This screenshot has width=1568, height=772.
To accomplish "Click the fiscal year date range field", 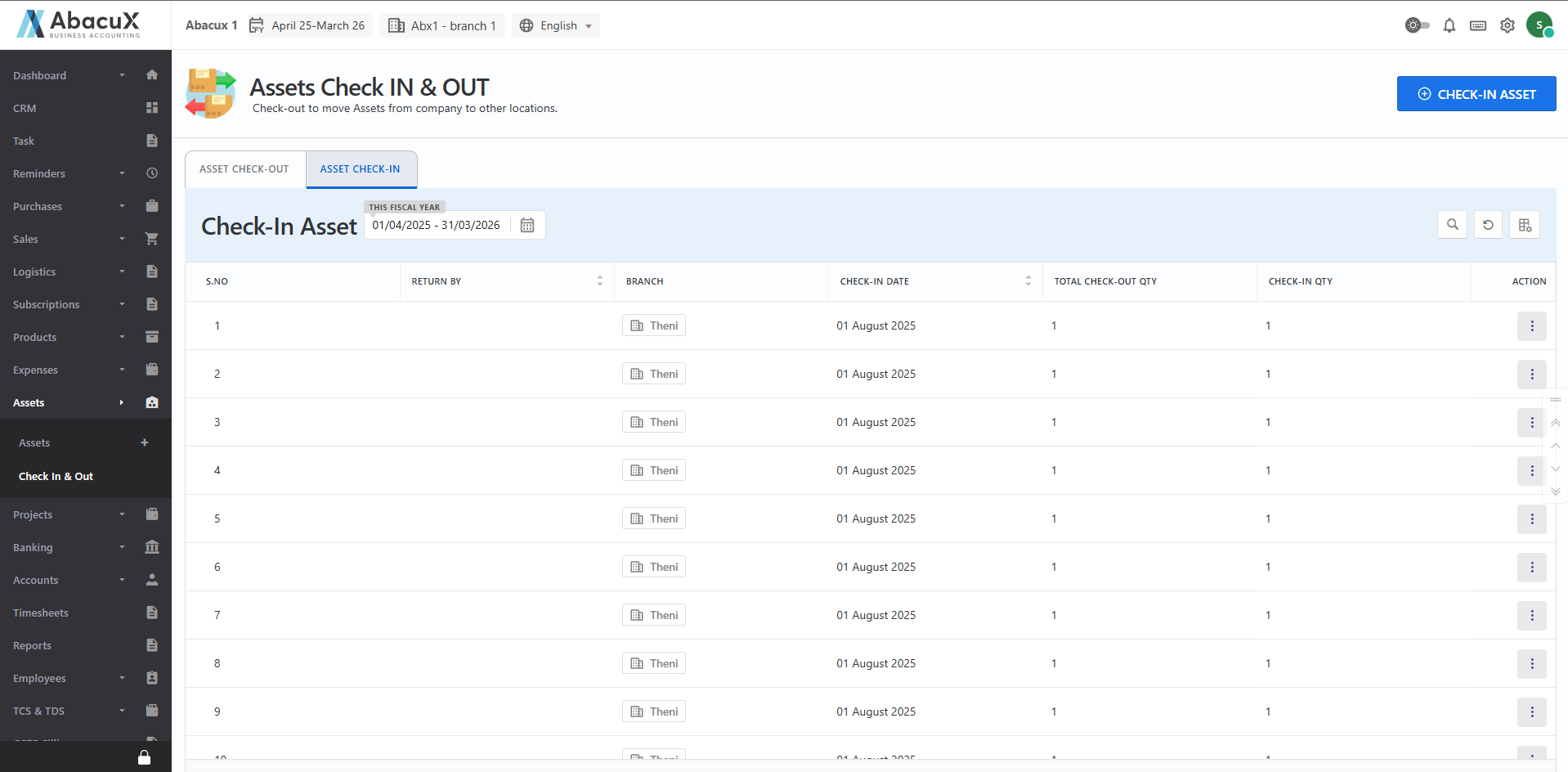I will [x=437, y=226].
